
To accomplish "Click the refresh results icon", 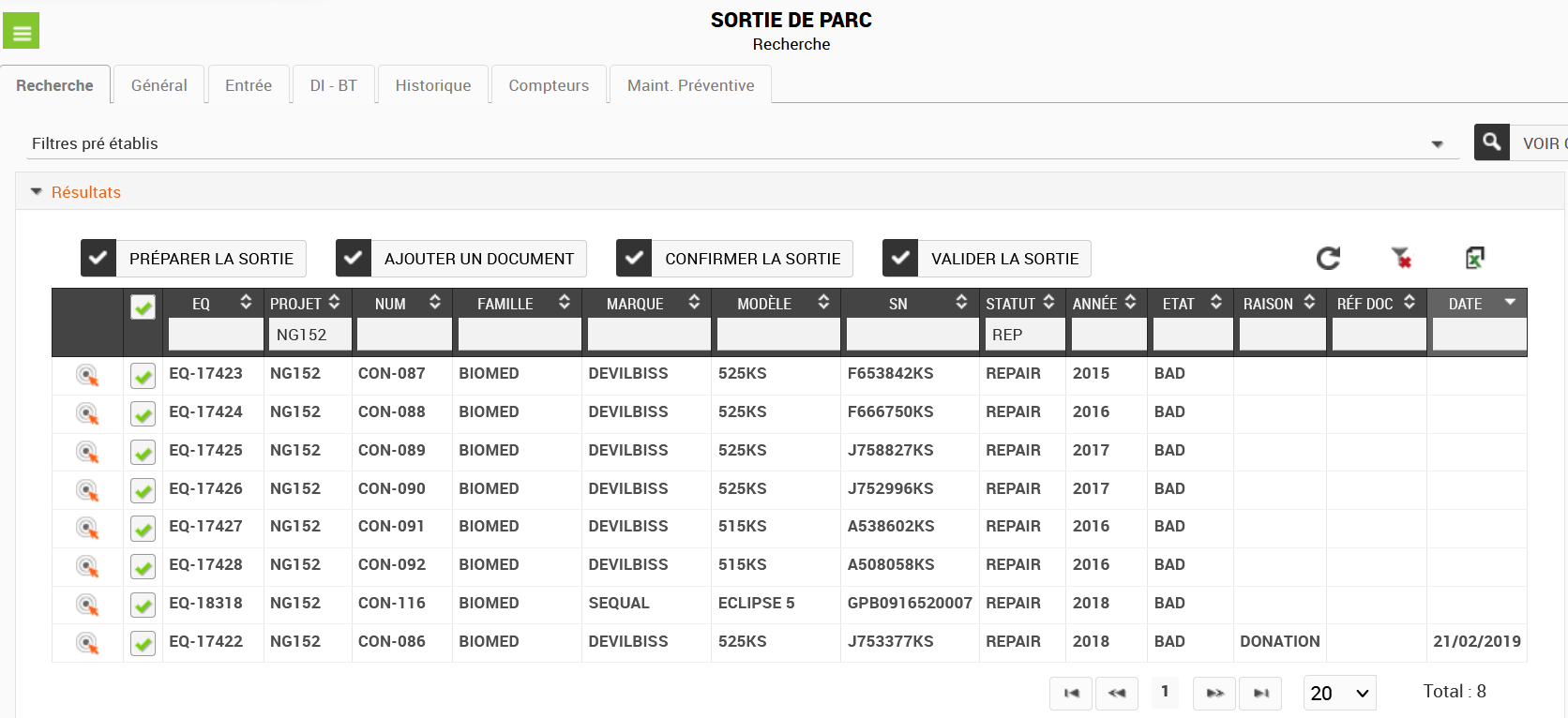I will [x=1328, y=259].
